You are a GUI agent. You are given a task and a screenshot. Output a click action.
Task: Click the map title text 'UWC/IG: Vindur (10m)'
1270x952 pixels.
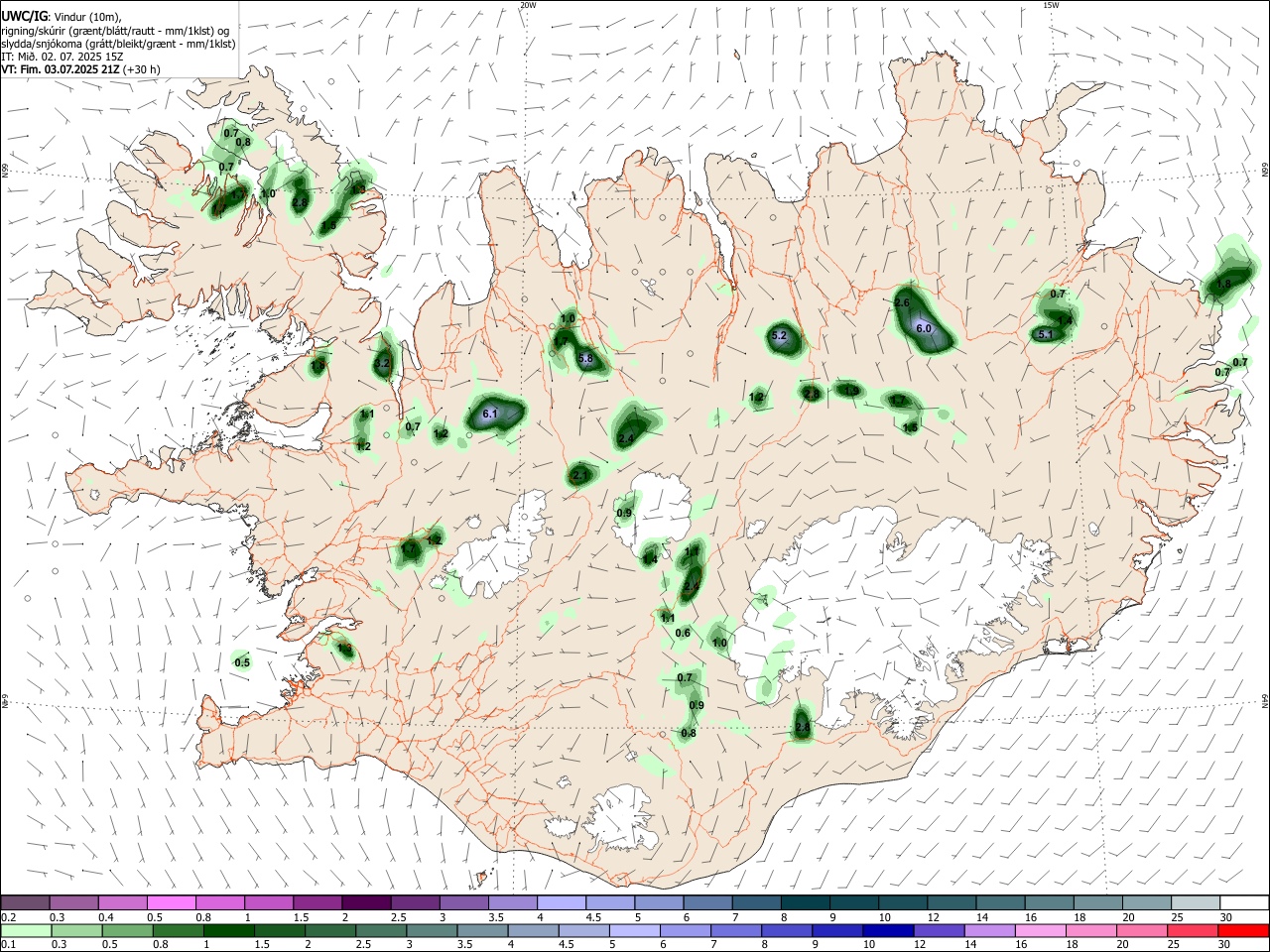point(60,17)
